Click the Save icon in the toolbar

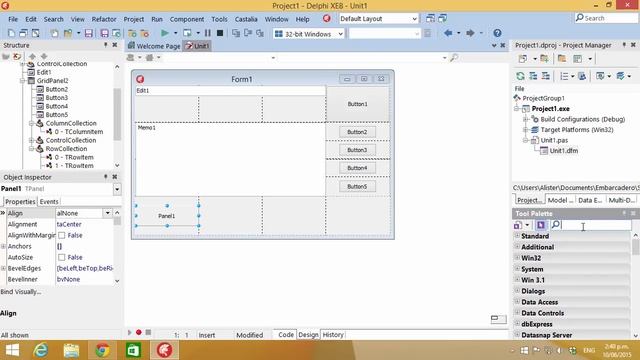88,33
